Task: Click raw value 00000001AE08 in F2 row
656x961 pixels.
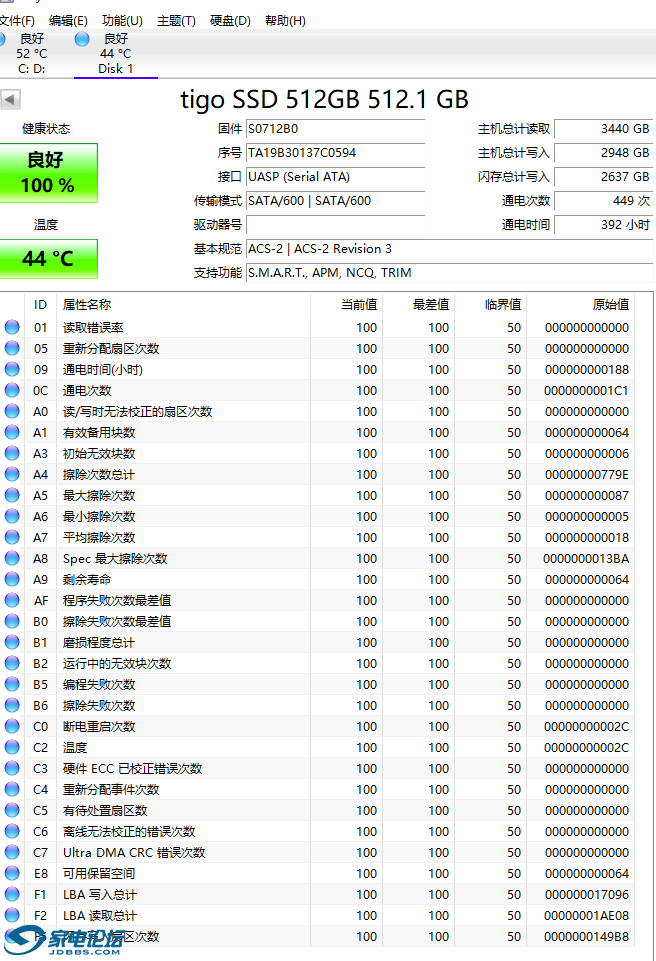Action: pos(586,915)
